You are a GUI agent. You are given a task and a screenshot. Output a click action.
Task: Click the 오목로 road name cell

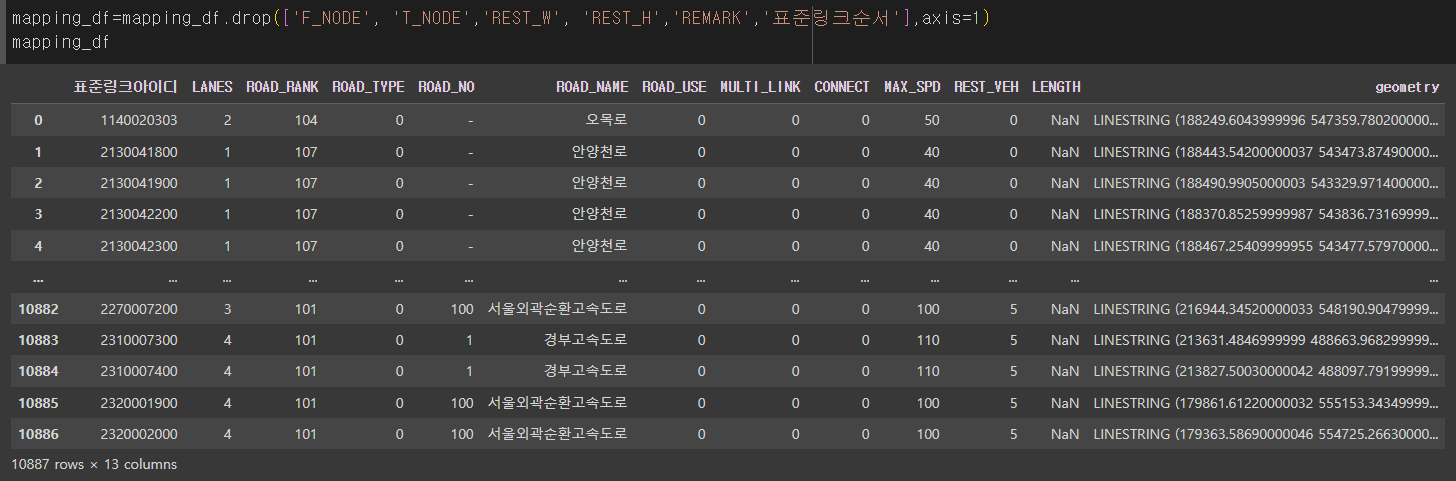coord(607,120)
